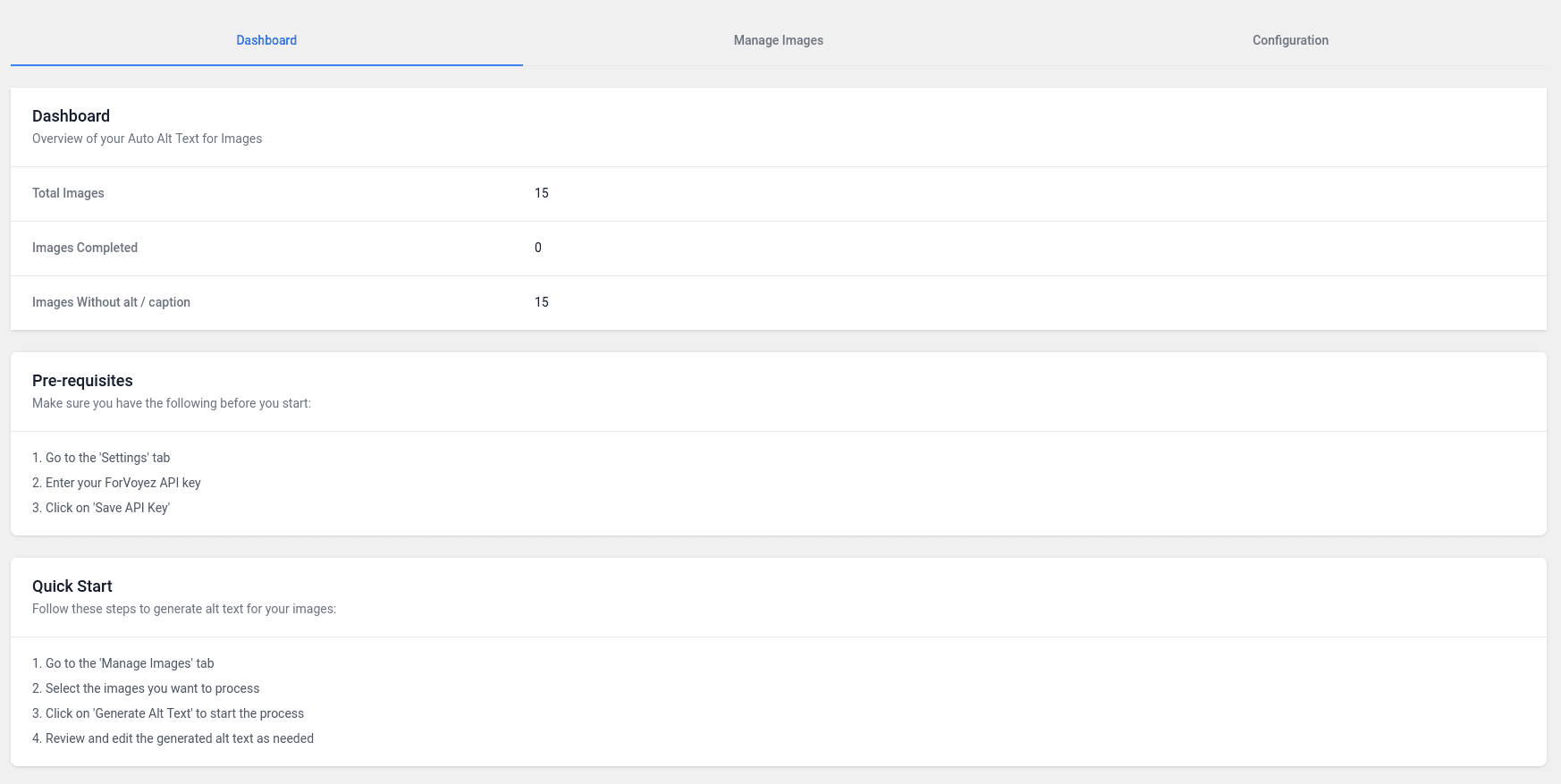Click the Images Completed label

coord(85,248)
